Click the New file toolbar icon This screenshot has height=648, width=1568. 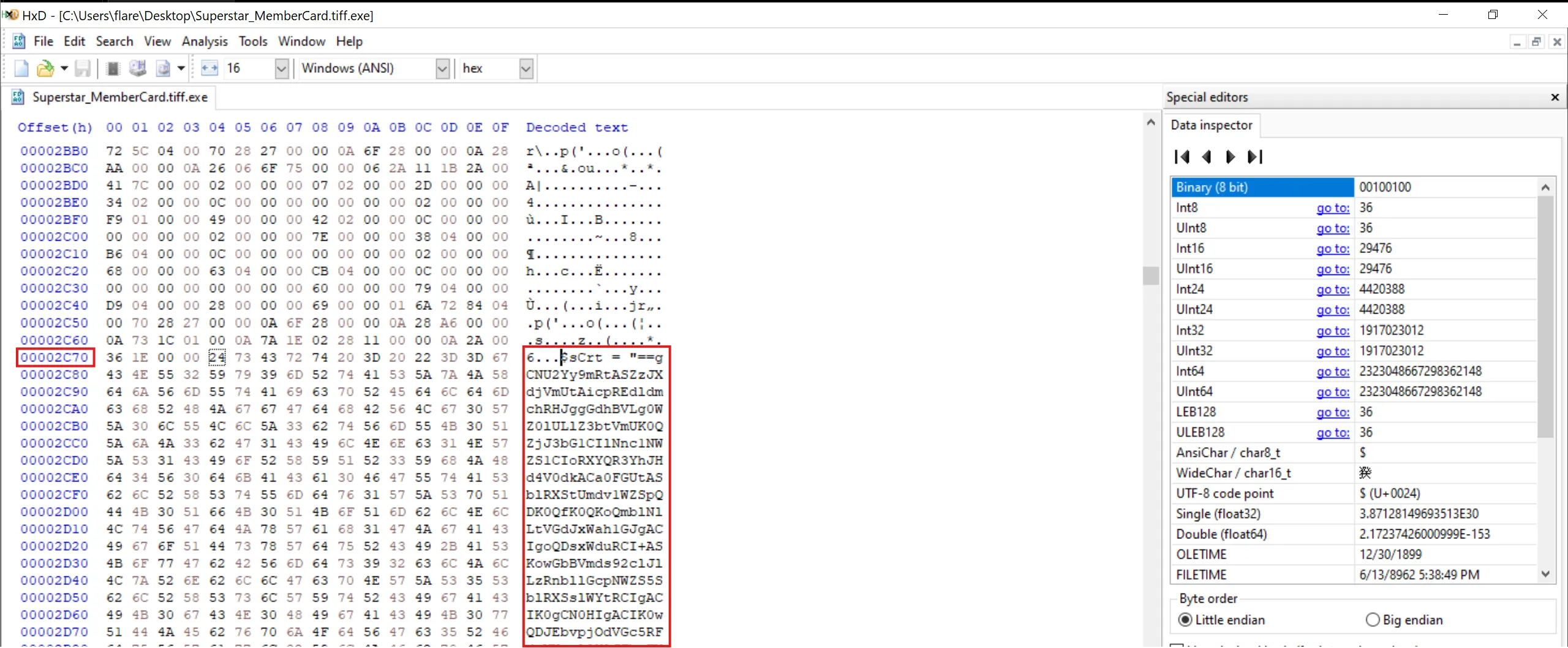(21, 69)
